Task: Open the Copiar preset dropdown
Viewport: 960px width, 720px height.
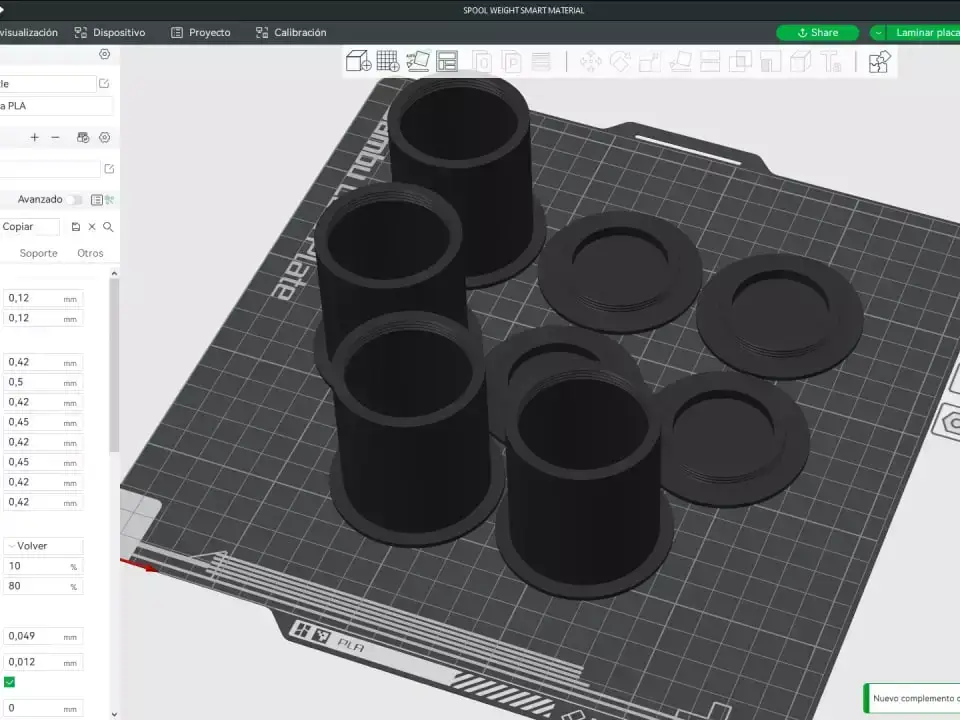Action: 29,227
